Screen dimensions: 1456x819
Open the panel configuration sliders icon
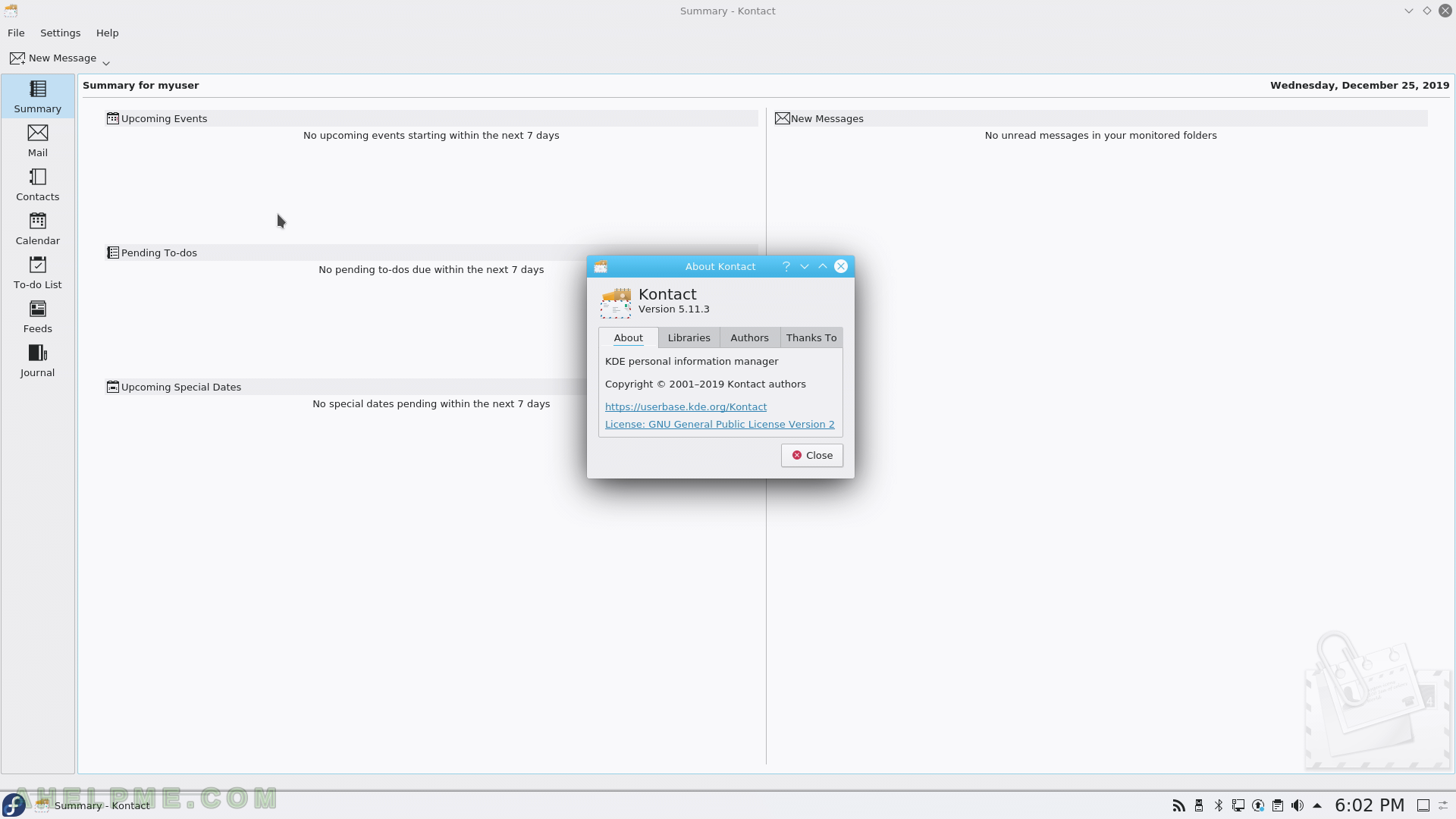point(1444,805)
